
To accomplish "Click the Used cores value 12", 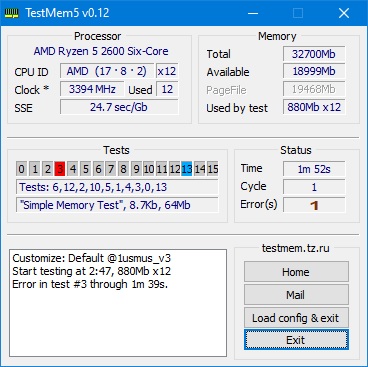I will click(167, 89).
